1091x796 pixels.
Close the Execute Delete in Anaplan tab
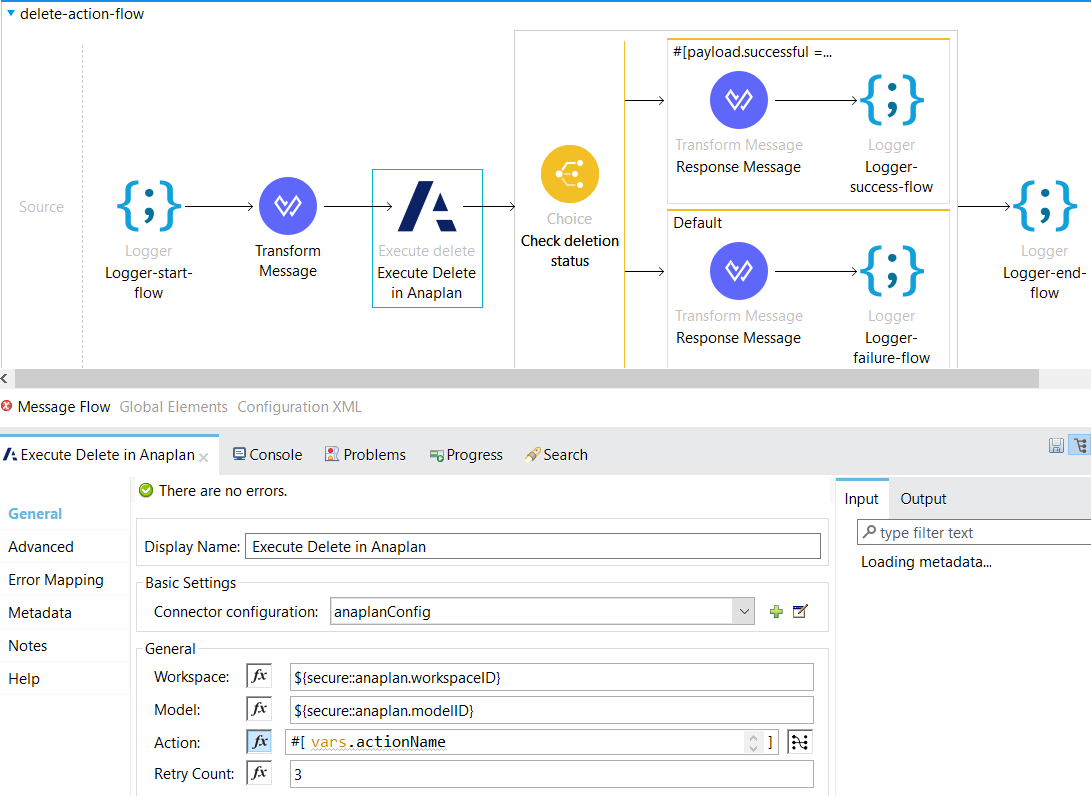pos(203,457)
